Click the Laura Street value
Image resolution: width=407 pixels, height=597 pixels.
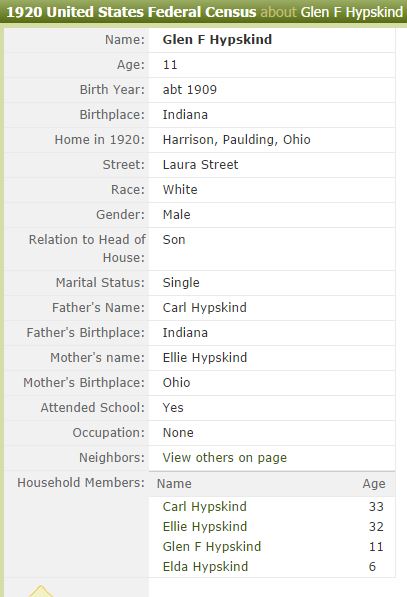pos(200,165)
